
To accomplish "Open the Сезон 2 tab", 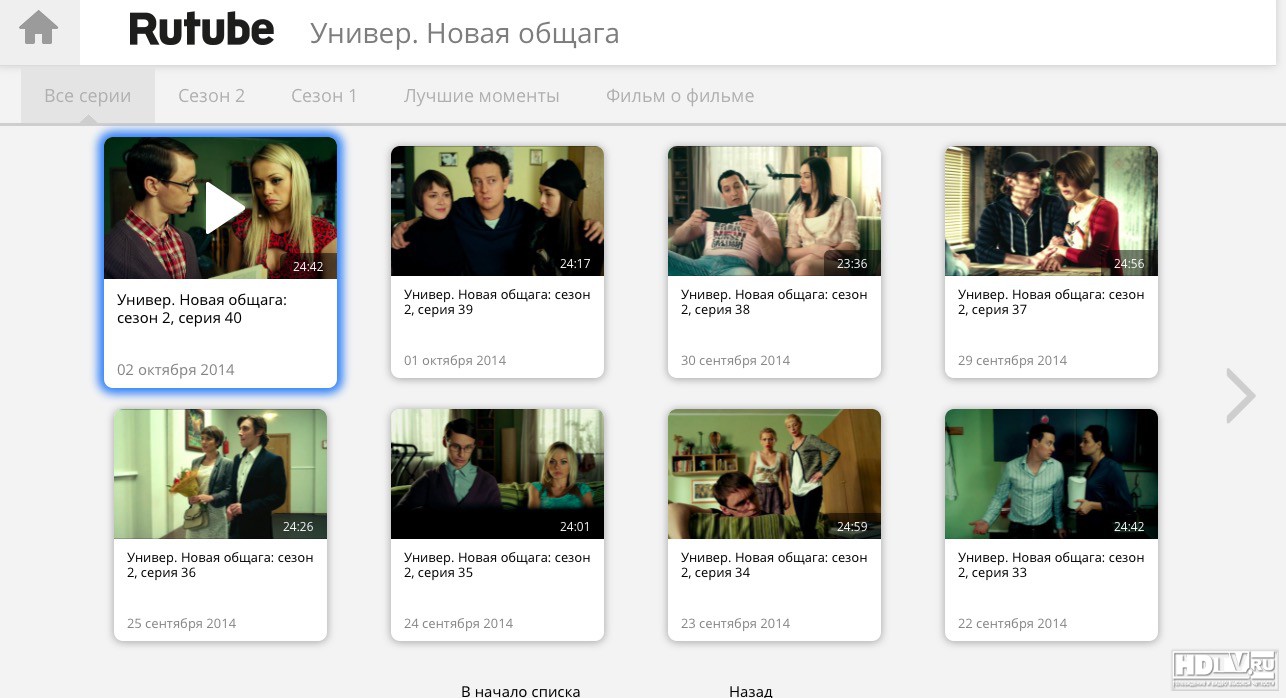I will pyautogui.click(x=211, y=97).
